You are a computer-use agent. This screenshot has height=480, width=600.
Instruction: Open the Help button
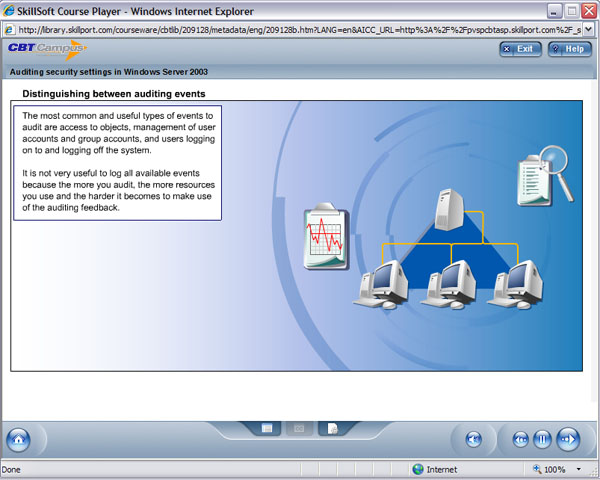tap(568, 48)
